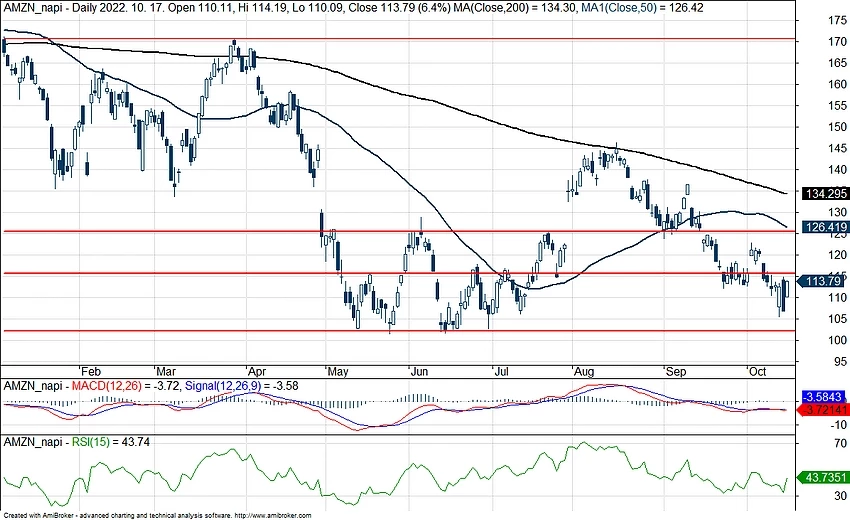Screen dimensions: 850x520
Task: Click the MA(Close,200) = 134.30 title text
Action: pos(513,8)
